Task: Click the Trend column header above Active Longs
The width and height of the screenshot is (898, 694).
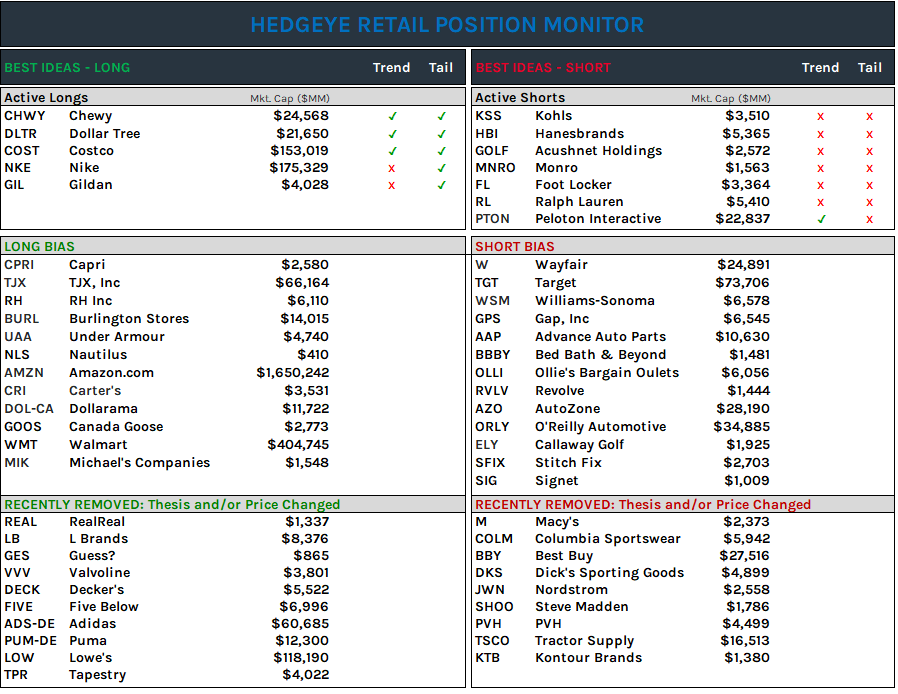Action: tap(392, 68)
